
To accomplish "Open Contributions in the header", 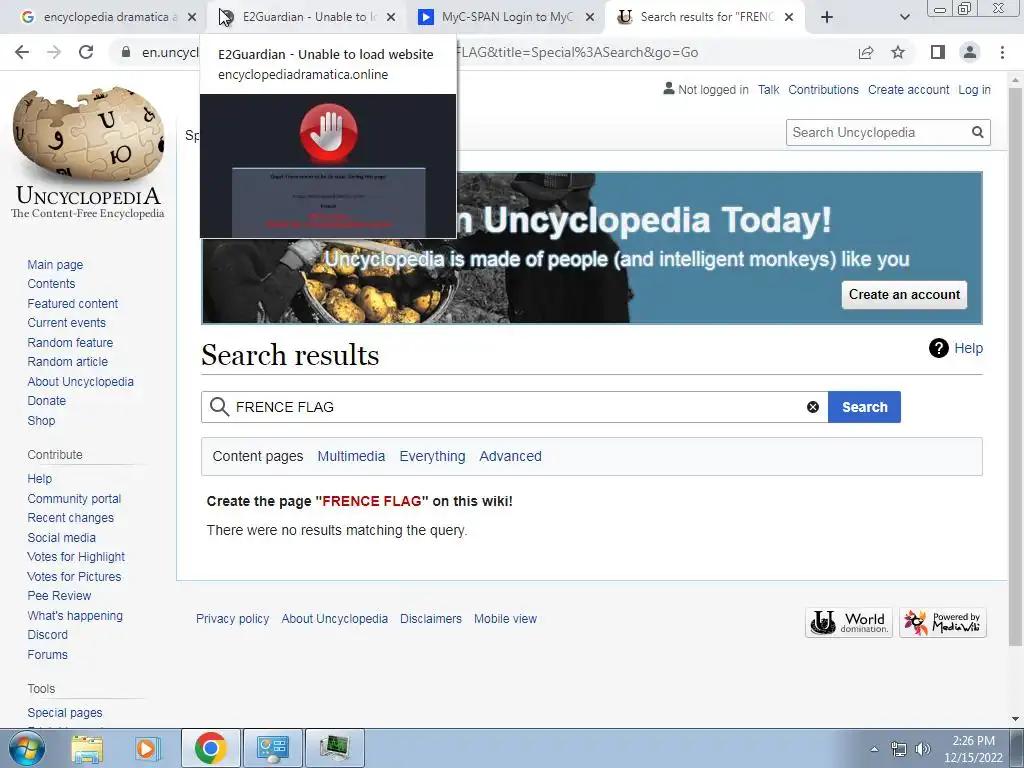I will tap(823, 89).
